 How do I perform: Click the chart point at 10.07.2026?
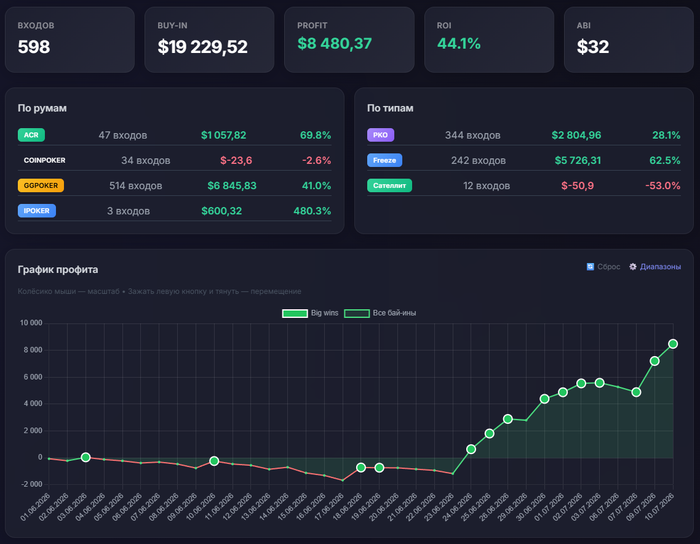673,344
